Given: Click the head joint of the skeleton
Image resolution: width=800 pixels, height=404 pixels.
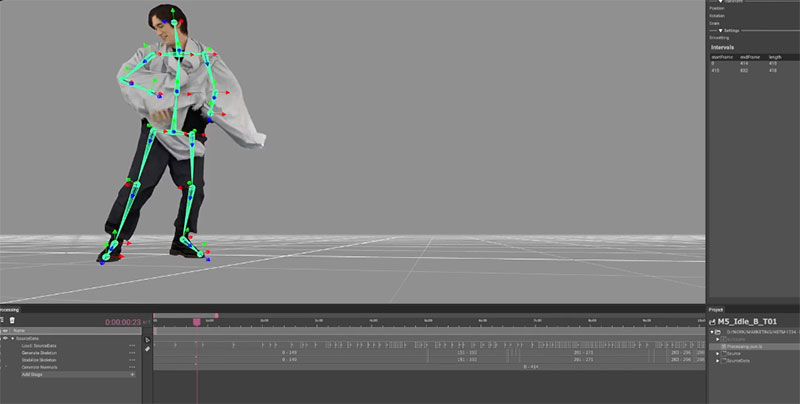Looking at the screenshot, I should pos(173,22).
